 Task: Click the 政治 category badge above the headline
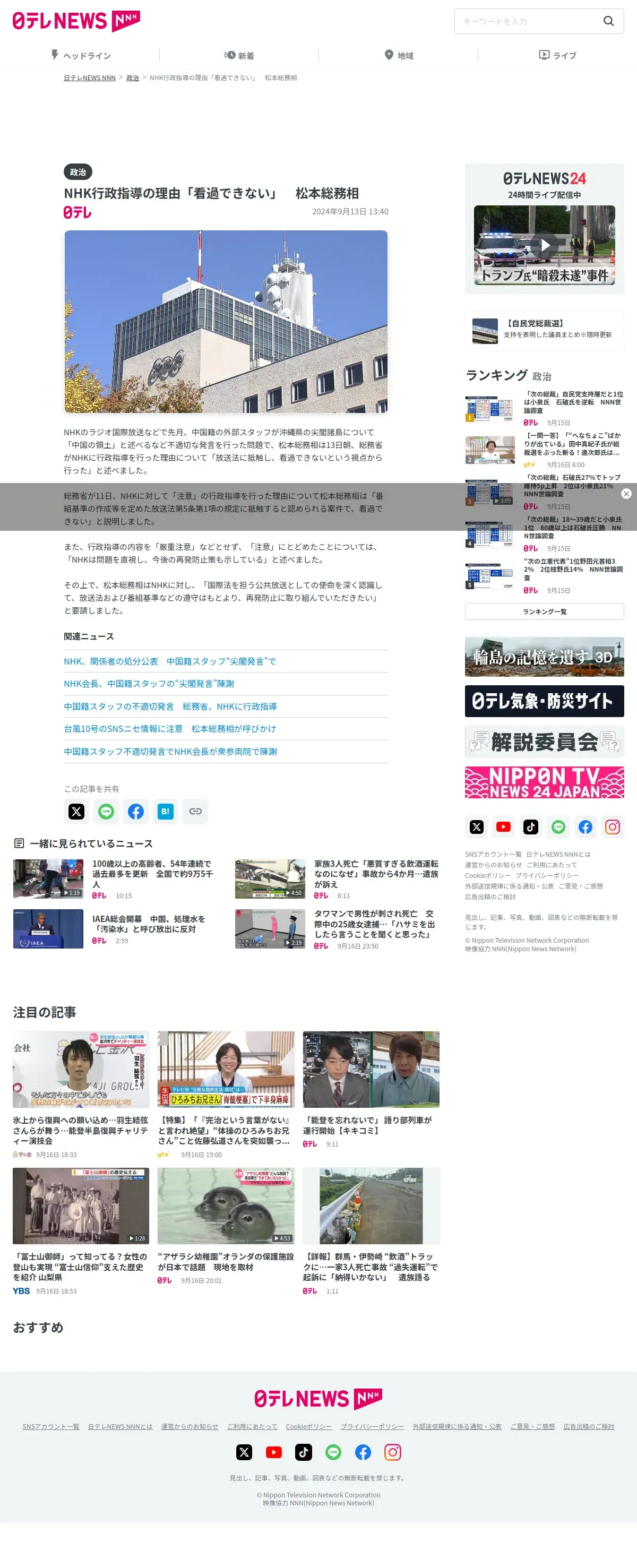point(78,173)
